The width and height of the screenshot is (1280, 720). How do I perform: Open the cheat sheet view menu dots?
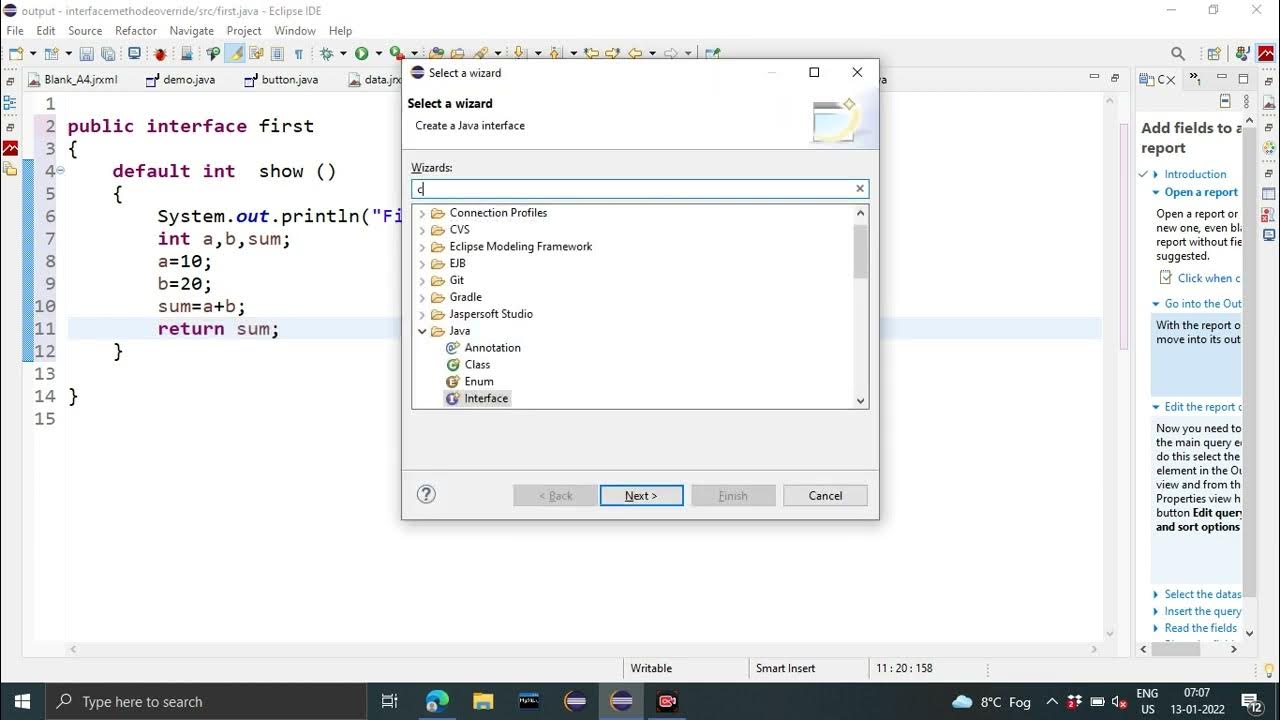click(x=1247, y=101)
